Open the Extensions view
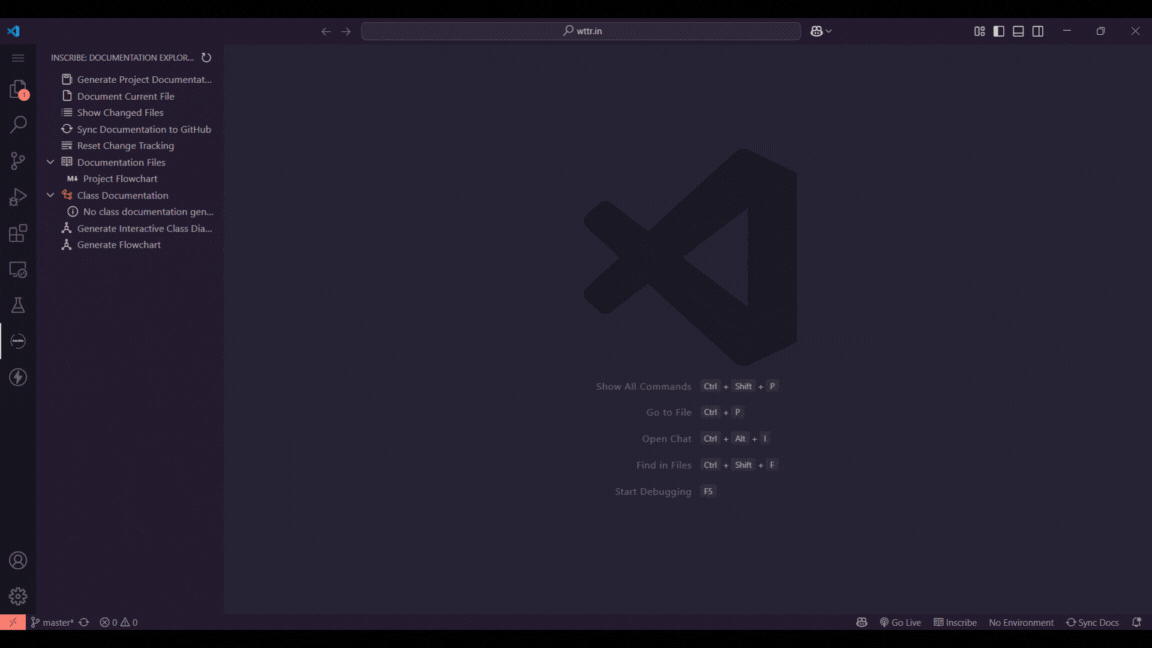The image size is (1152, 648). [18, 233]
